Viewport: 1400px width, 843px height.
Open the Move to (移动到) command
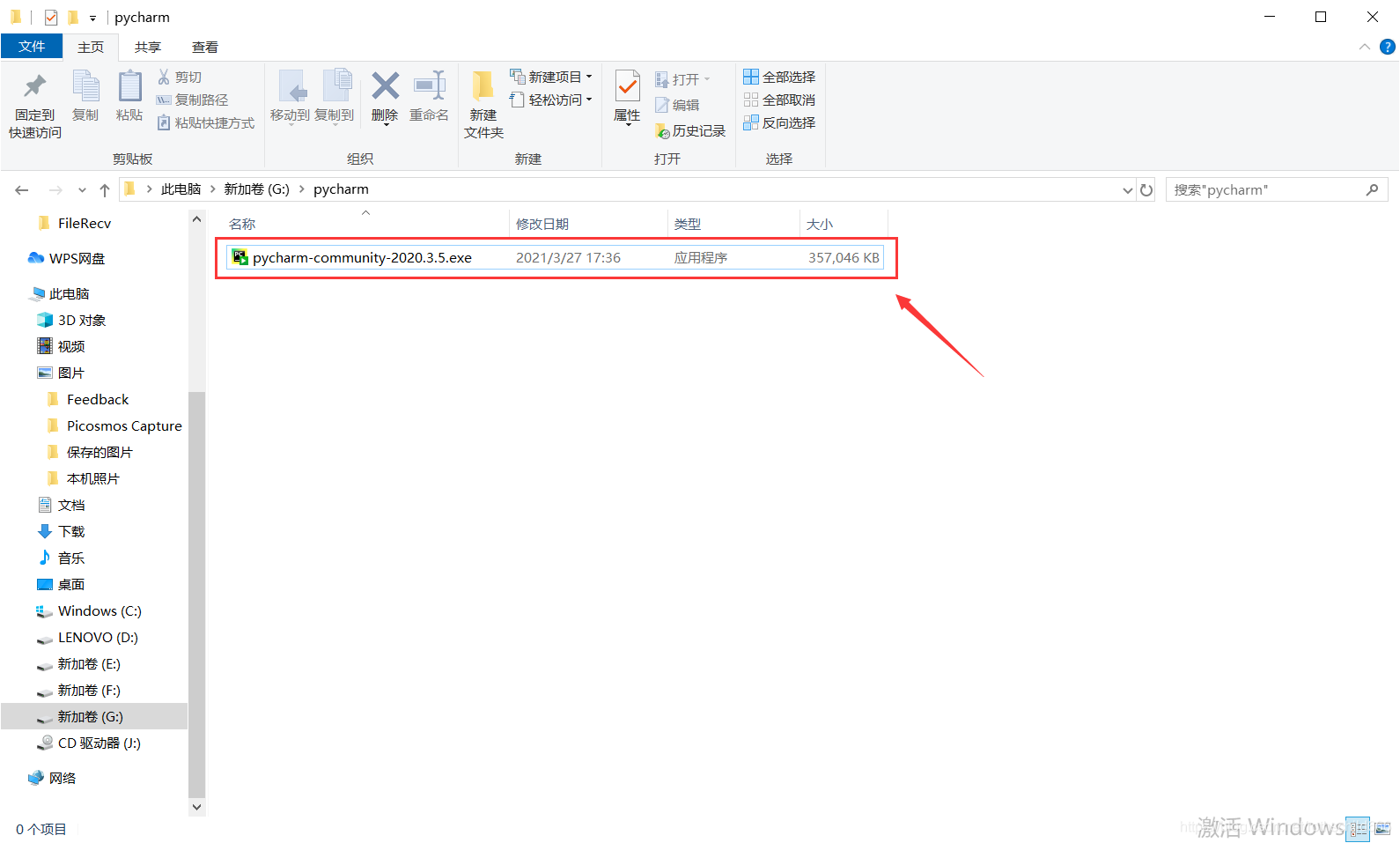coord(290,97)
